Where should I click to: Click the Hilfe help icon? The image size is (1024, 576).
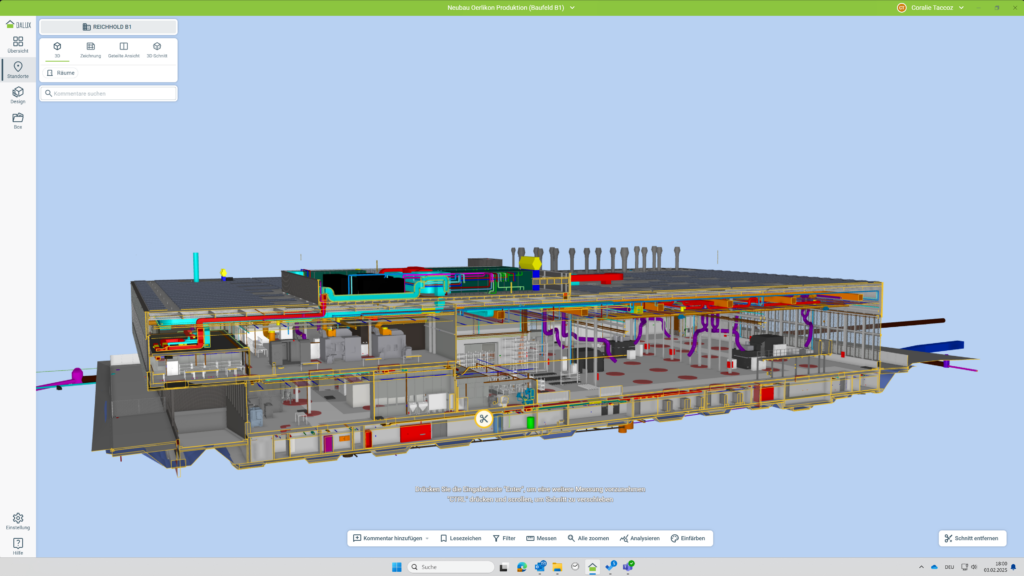[x=18, y=545]
